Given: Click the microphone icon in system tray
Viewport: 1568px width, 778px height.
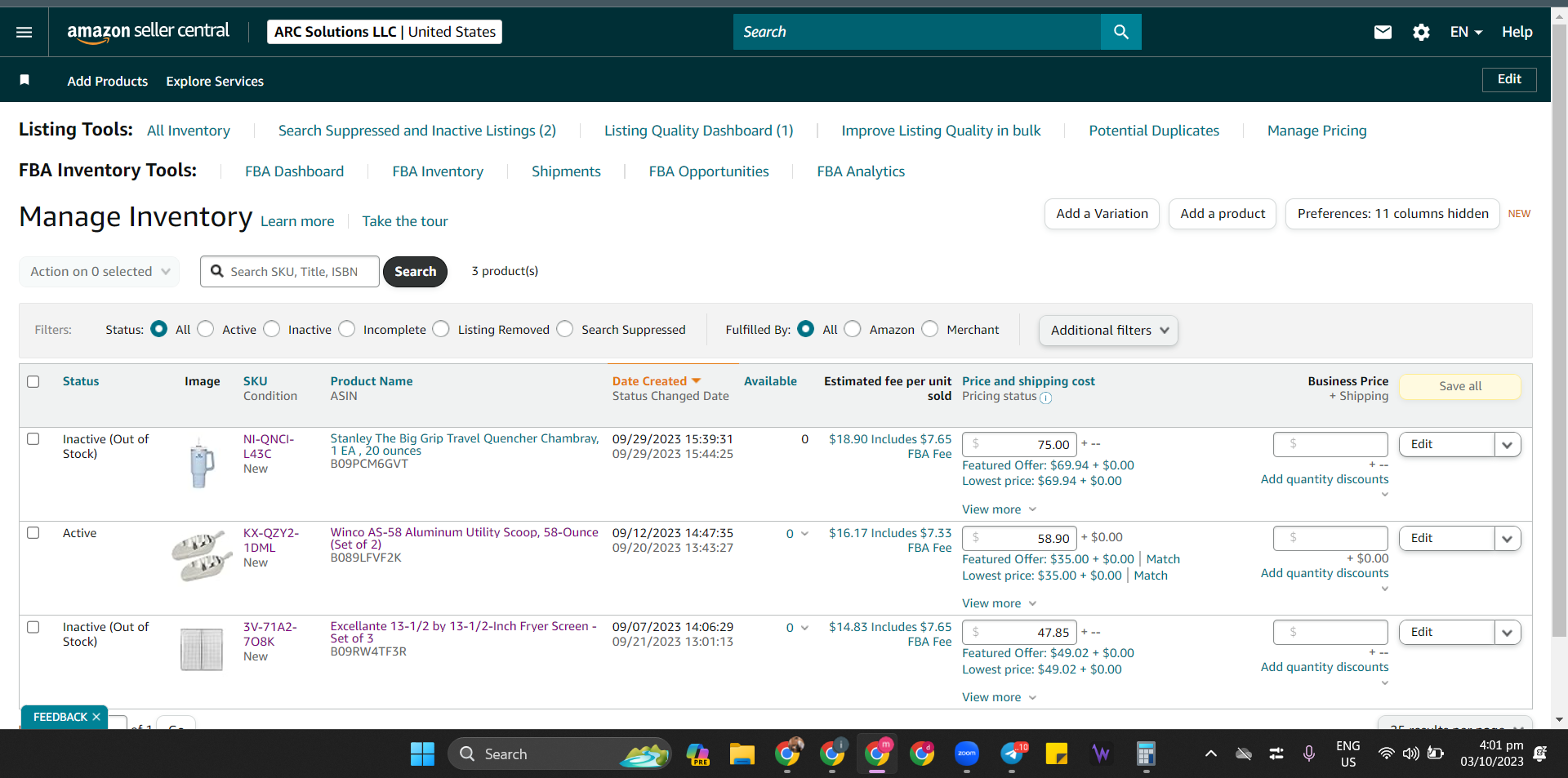Looking at the screenshot, I should click(x=1308, y=754).
